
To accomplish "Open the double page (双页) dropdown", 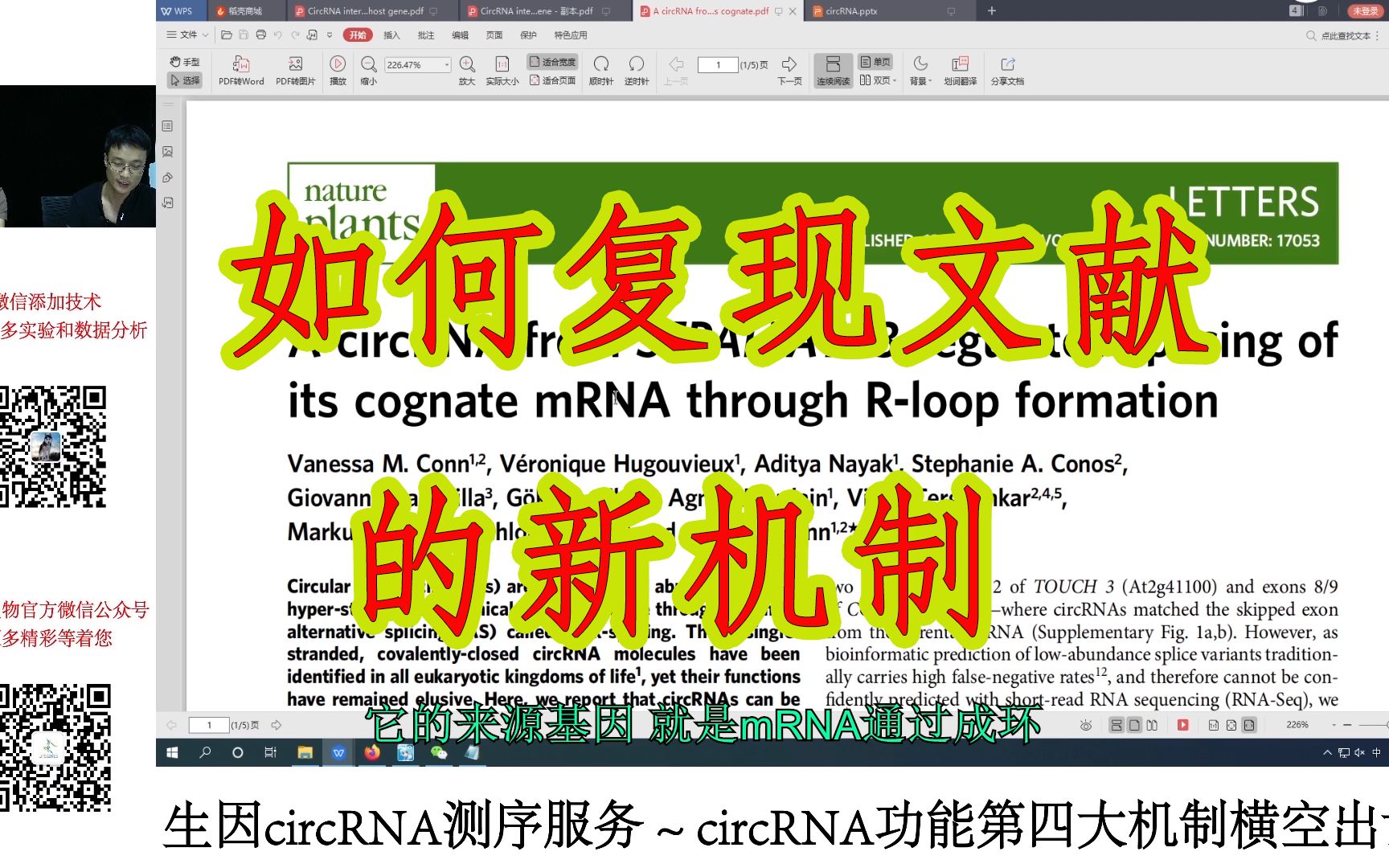I will pos(877,80).
